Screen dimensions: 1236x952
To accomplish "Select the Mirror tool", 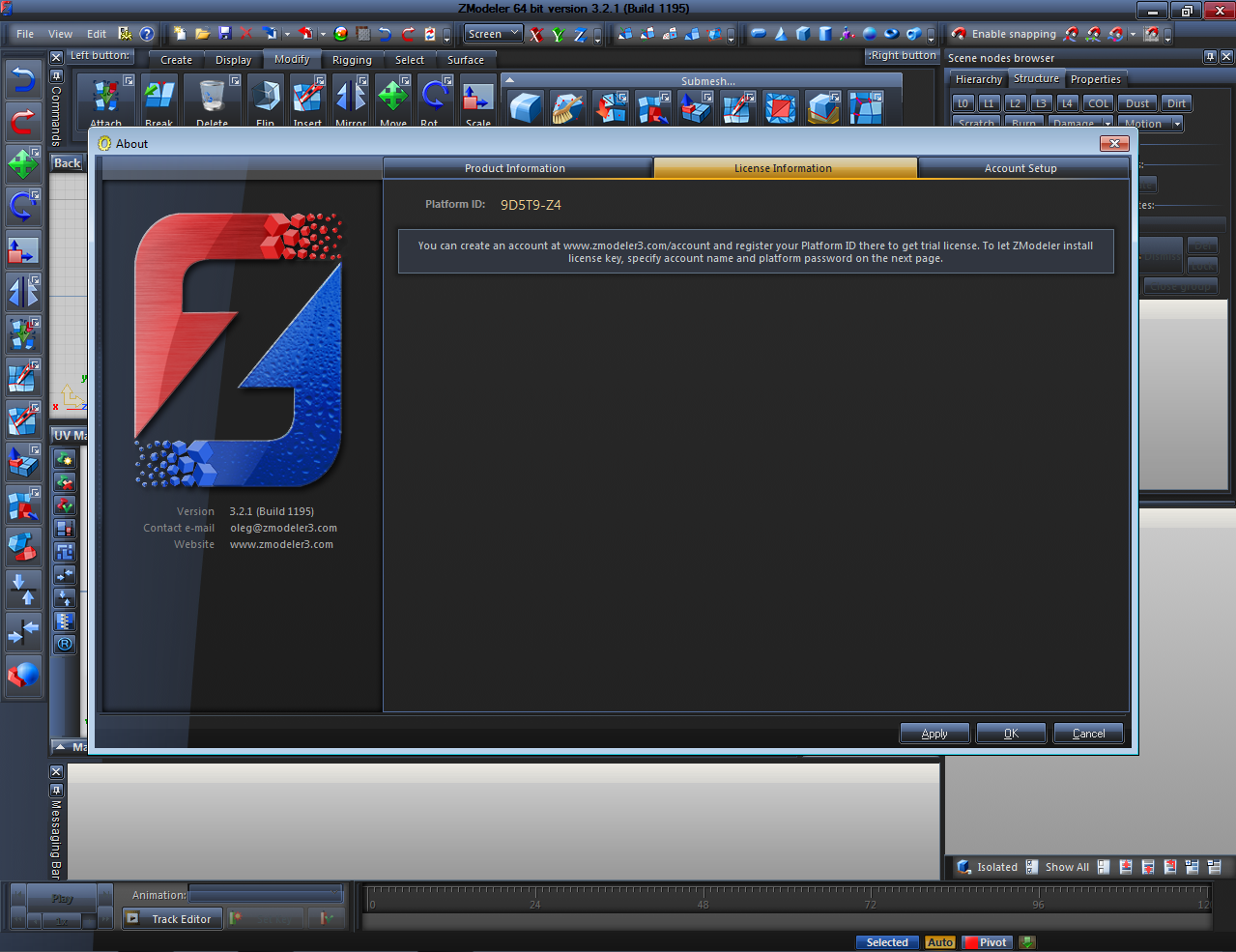I will [351, 101].
